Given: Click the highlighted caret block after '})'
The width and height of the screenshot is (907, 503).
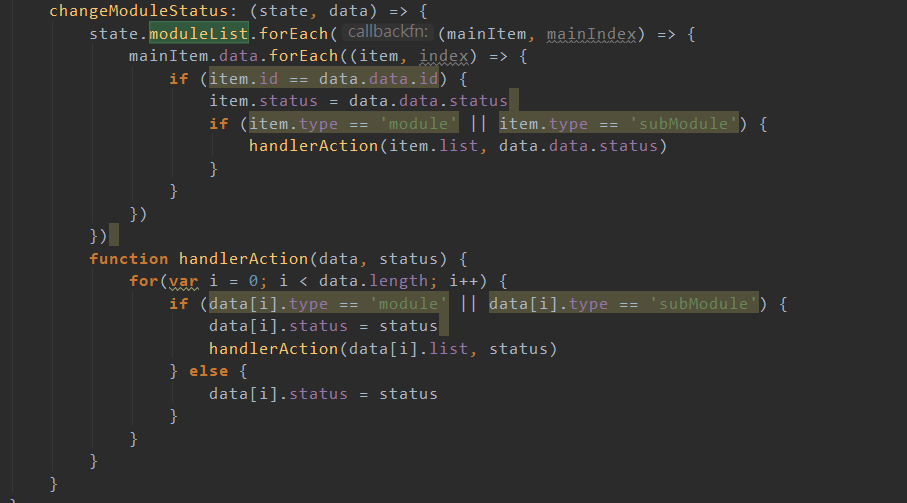Looking at the screenshot, I should (x=114, y=235).
